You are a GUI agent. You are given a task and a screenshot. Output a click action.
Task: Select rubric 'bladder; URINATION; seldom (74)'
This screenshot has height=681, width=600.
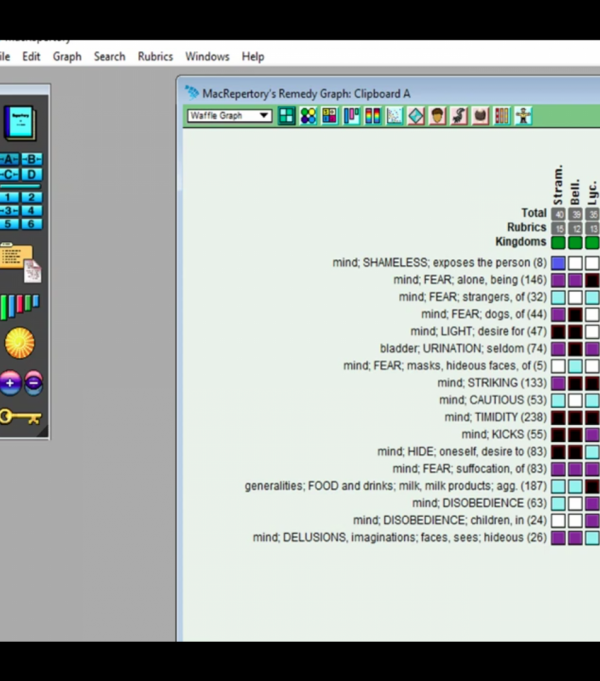click(463, 348)
